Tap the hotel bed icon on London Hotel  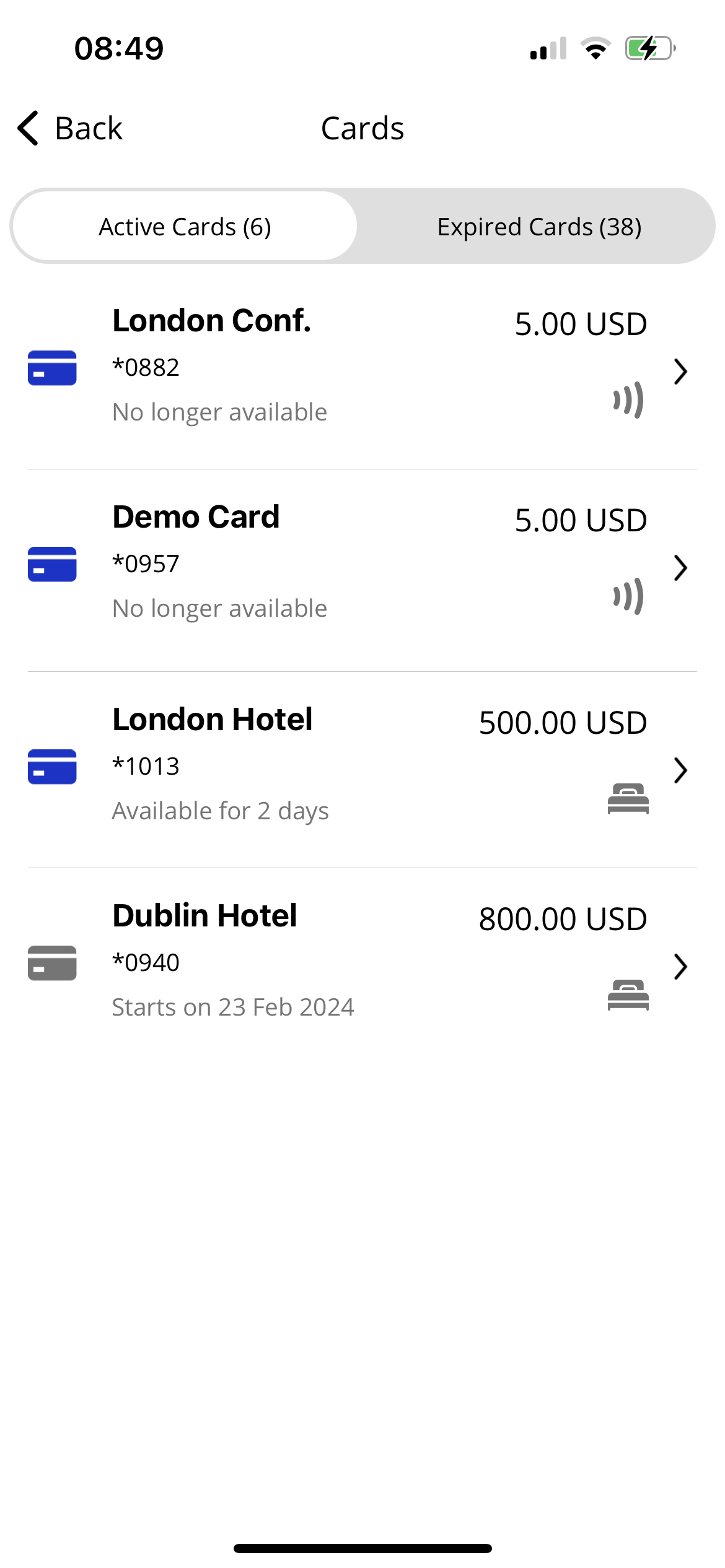coord(628,799)
